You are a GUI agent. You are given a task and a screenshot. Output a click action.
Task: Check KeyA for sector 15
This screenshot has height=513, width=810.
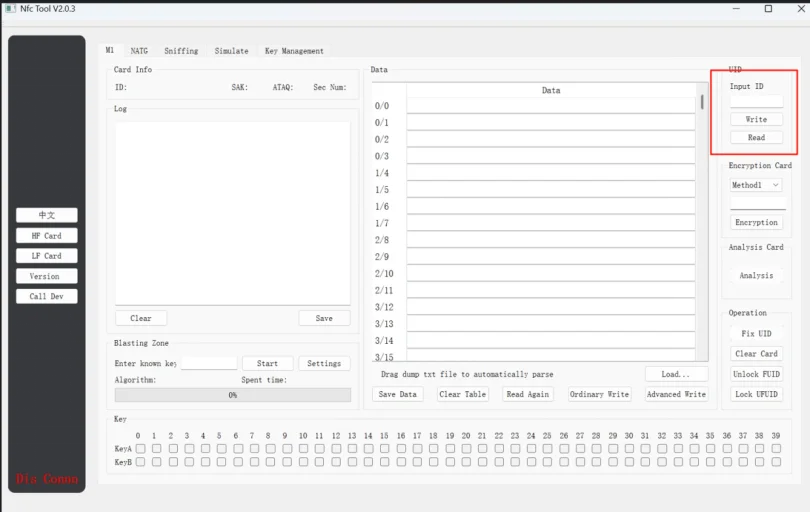point(384,448)
